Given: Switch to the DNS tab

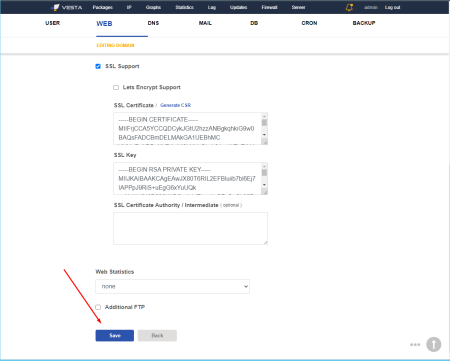Looking at the screenshot, I should (153, 23).
